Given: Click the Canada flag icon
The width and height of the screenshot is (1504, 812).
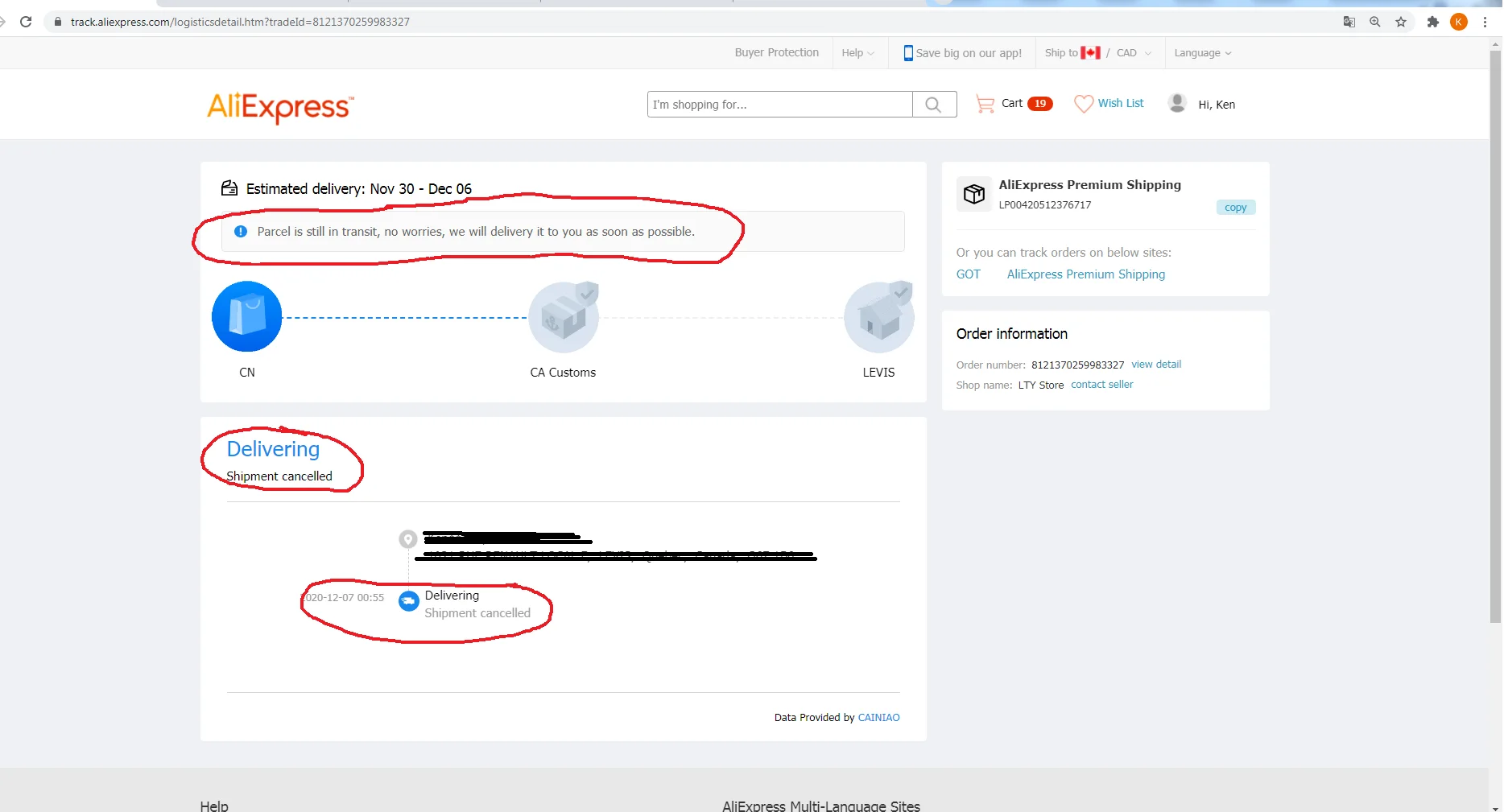Looking at the screenshot, I should tap(1090, 53).
